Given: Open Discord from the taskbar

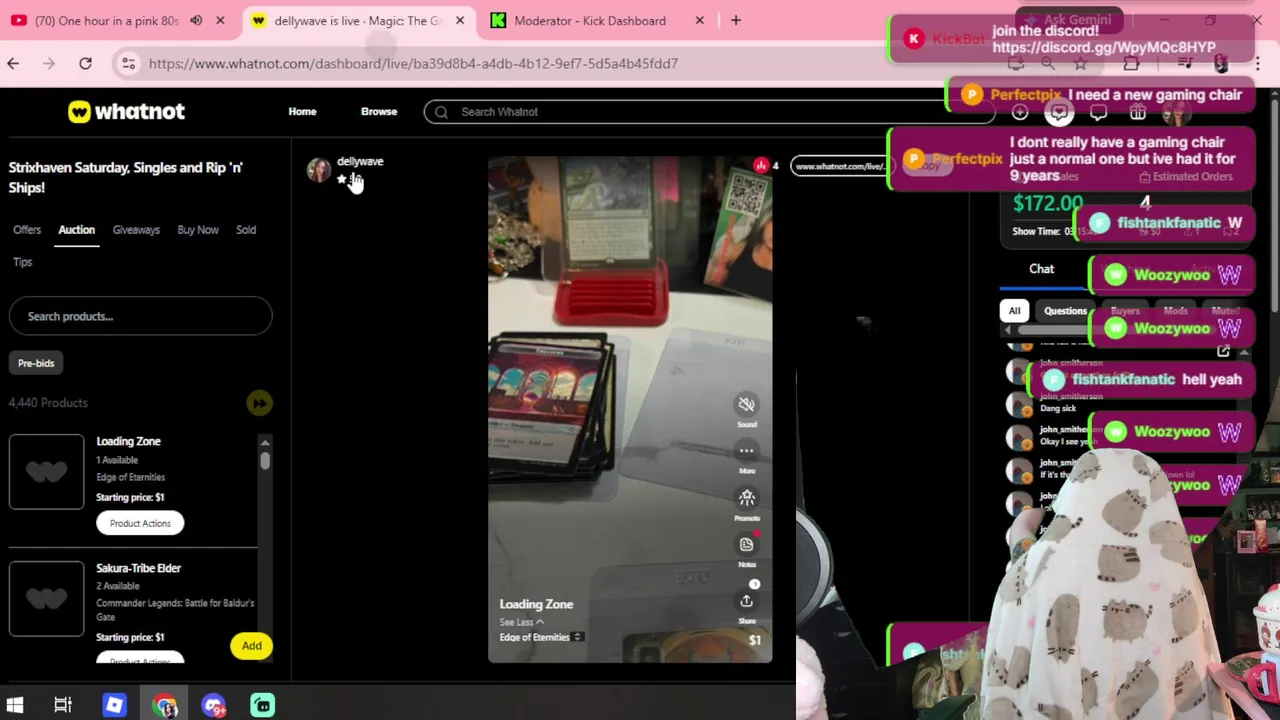Looking at the screenshot, I should point(214,705).
